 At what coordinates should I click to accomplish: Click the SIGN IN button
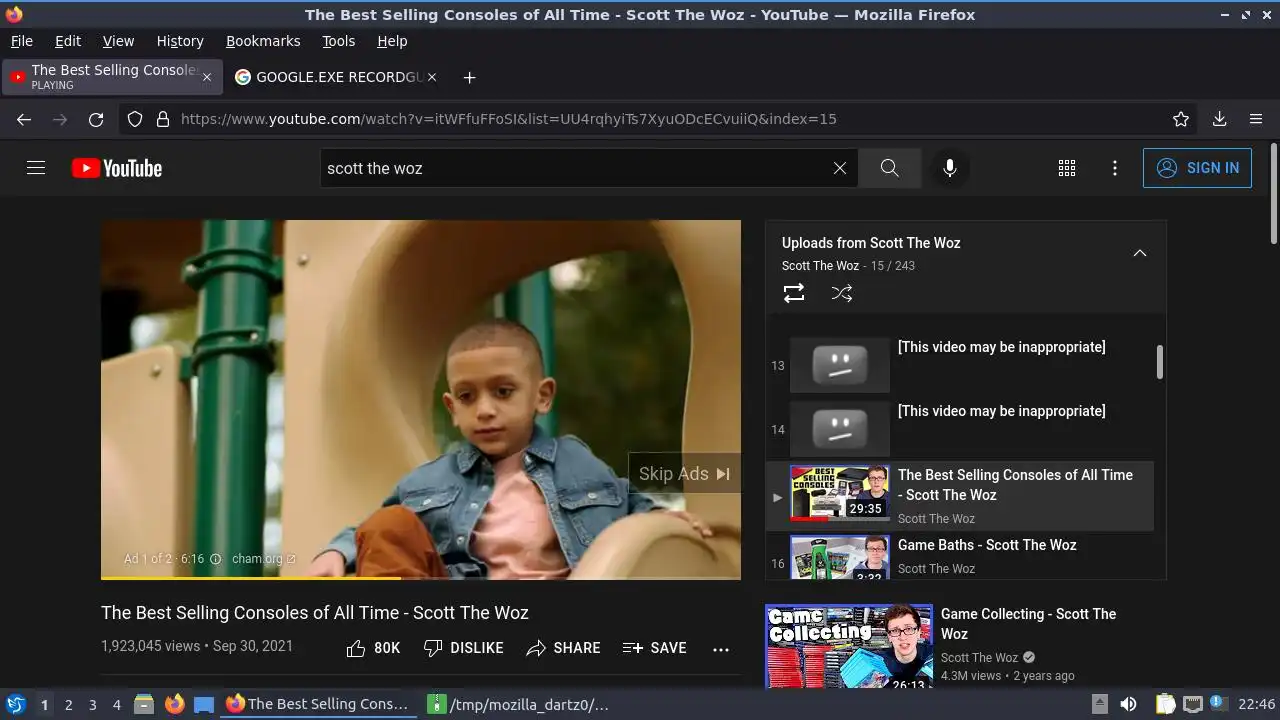[x=1197, y=168]
